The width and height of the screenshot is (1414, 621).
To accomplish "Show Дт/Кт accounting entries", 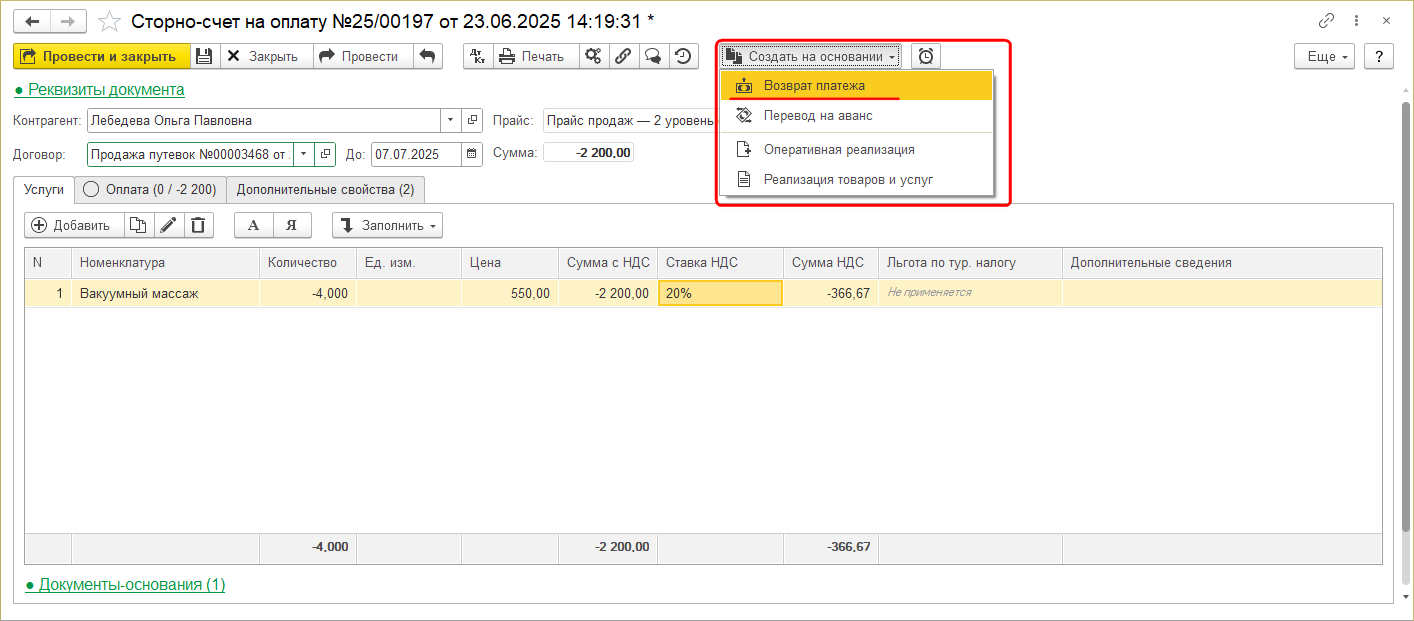I will pos(478,56).
